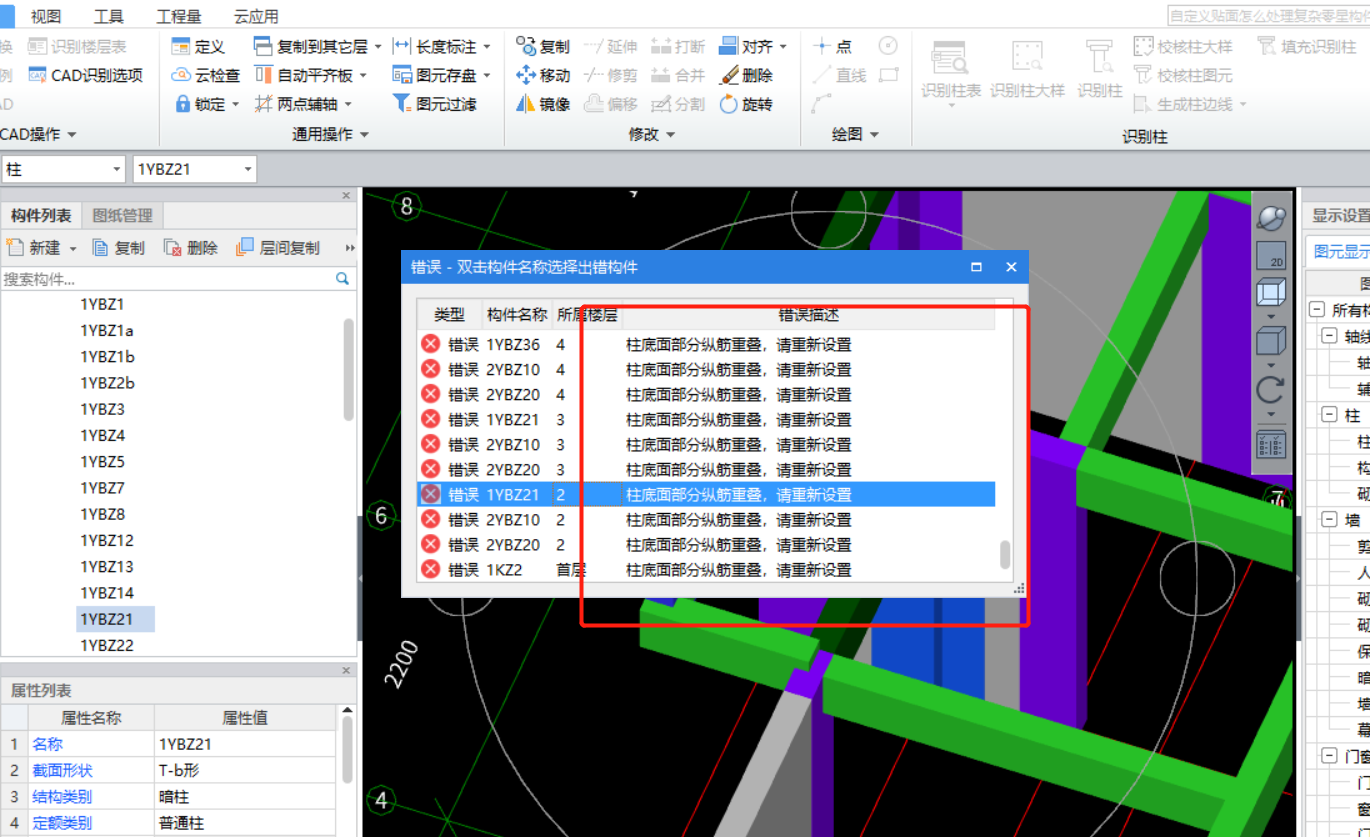Open 图元存盘 element save tool
The image size is (1370, 837).
[435, 75]
